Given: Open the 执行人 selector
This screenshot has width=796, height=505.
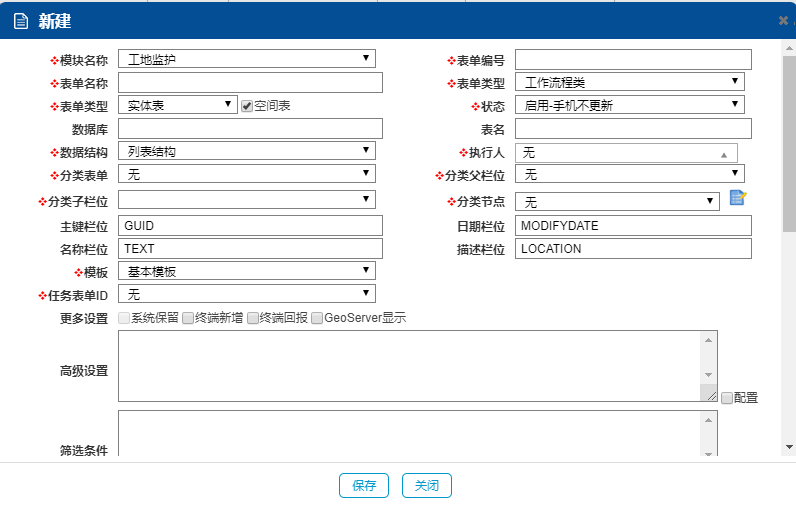Looking at the screenshot, I should pyautogui.click(x=626, y=153).
